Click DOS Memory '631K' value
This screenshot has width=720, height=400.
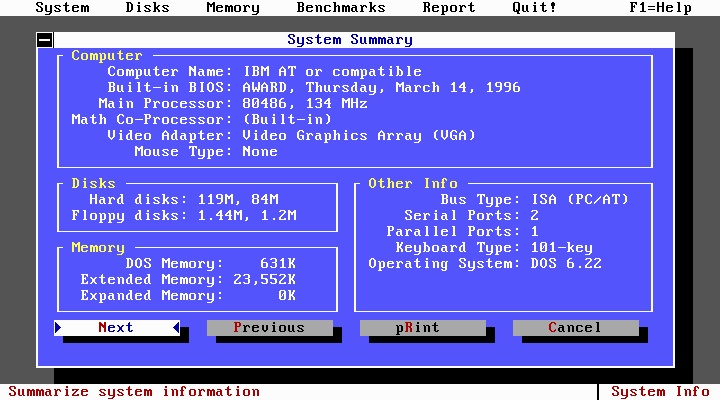click(x=278, y=264)
